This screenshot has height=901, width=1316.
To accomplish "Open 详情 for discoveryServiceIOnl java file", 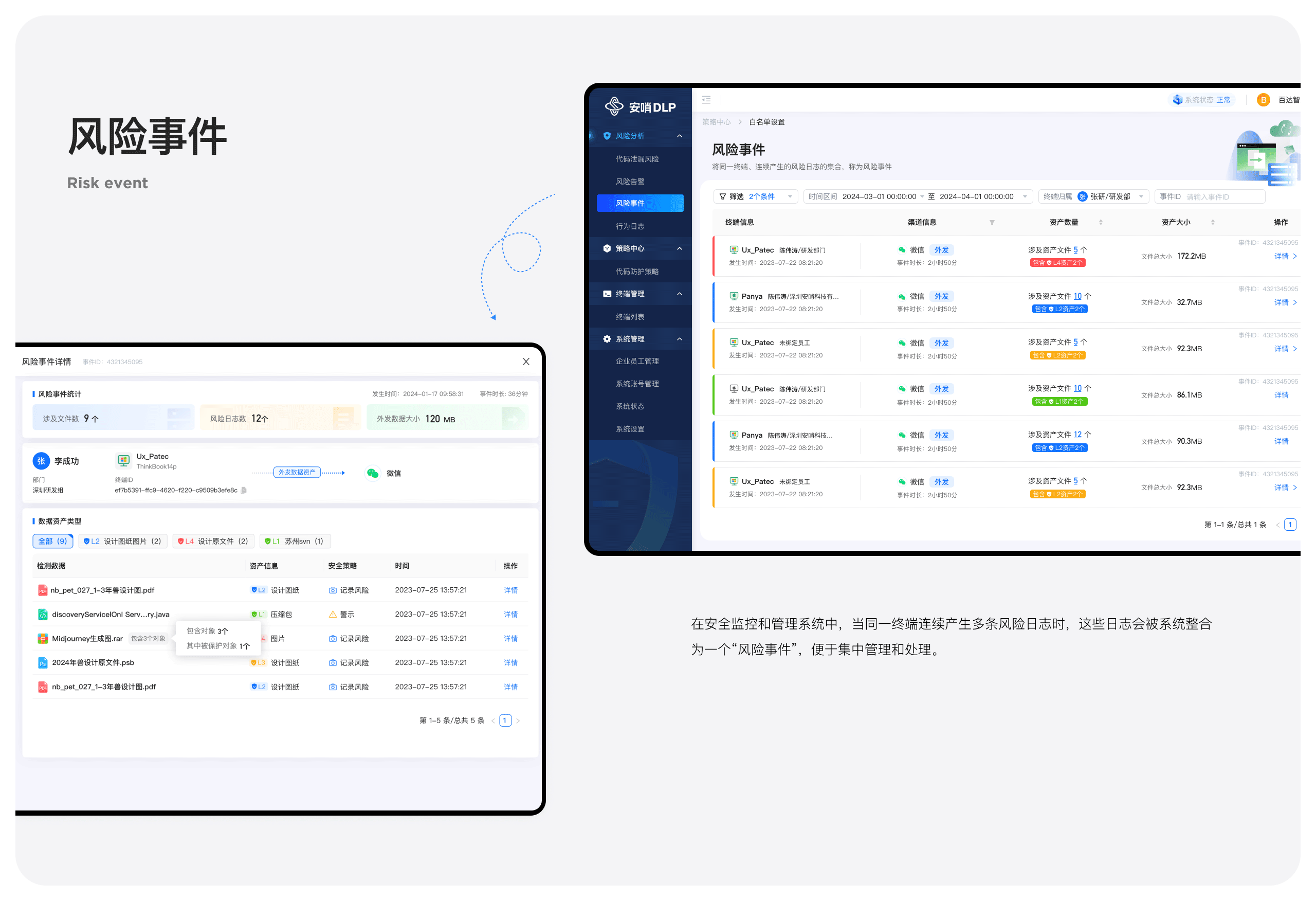I will point(510,614).
